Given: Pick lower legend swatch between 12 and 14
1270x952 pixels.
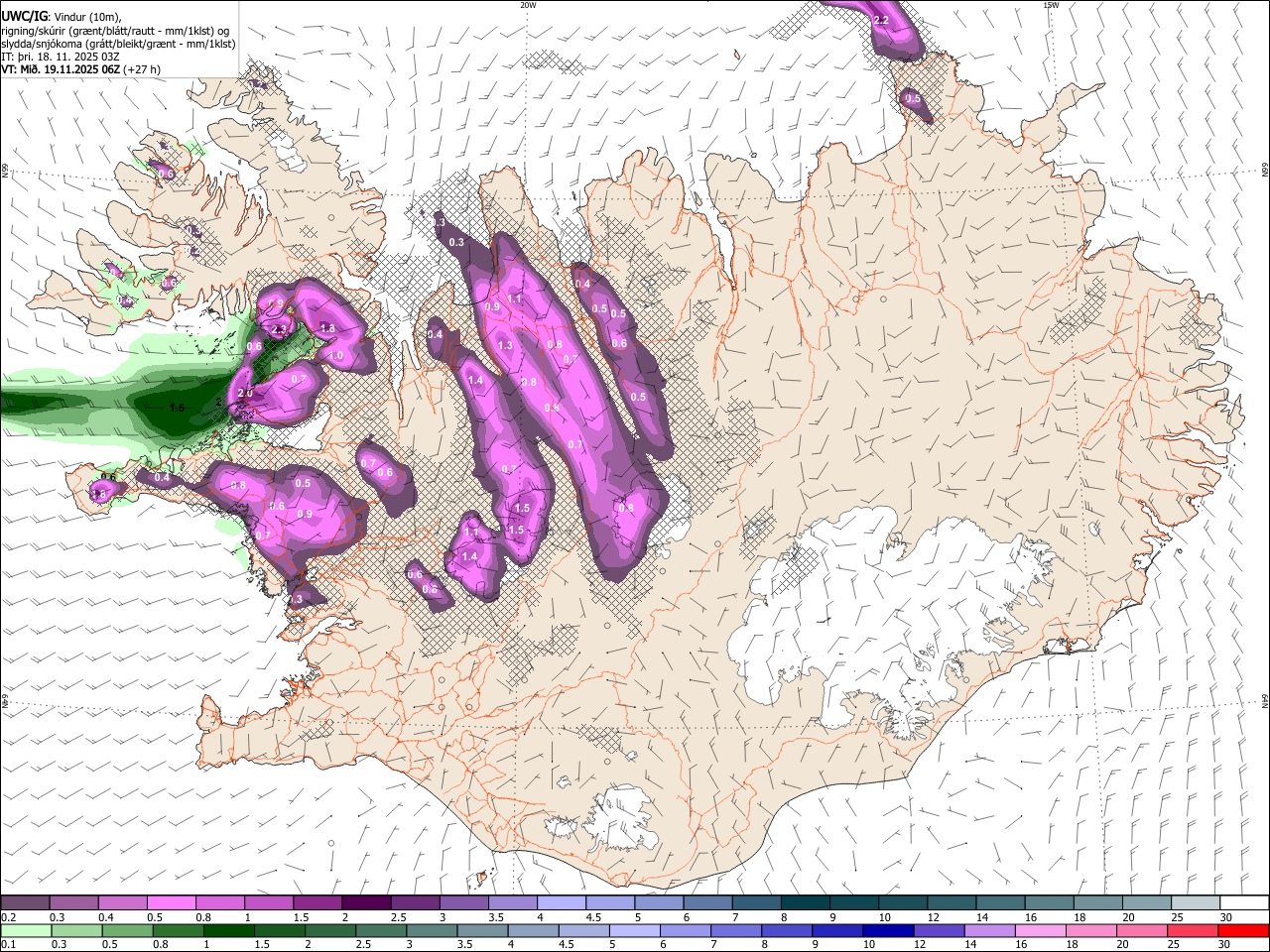Looking at the screenshot, I should tap(940, 931).
